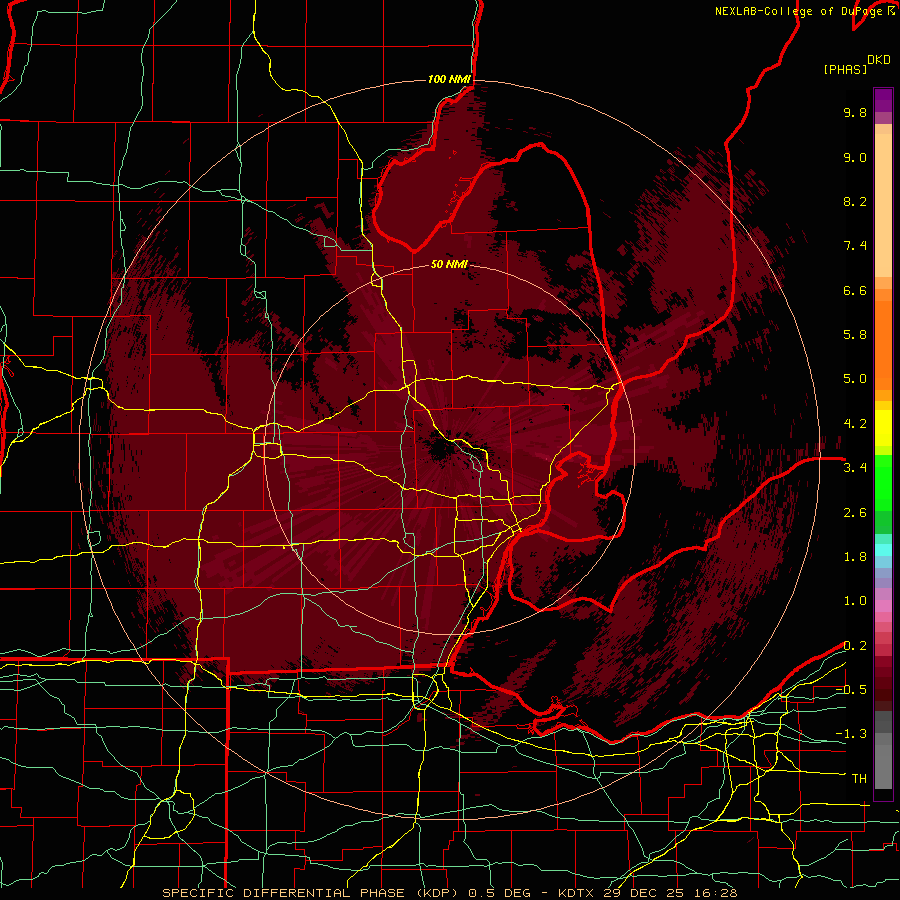Click the DKD label above the color bar
Viewport: 900px width, 900px height.
point(879,60)
